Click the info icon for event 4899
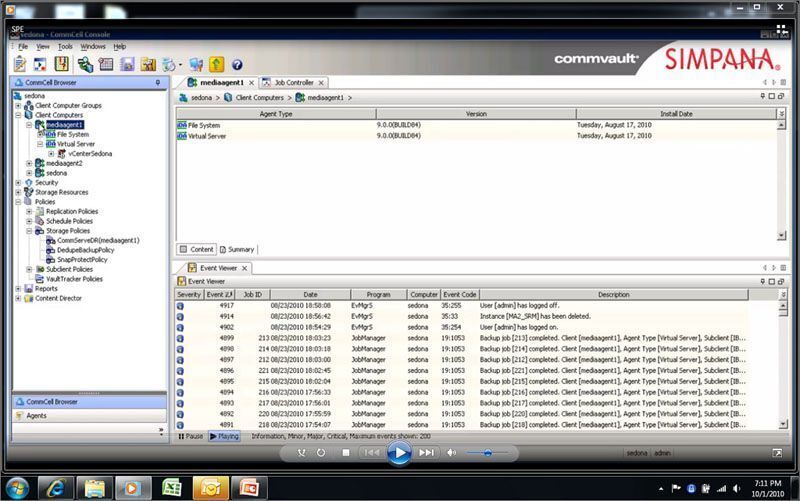 pos(181,338)
